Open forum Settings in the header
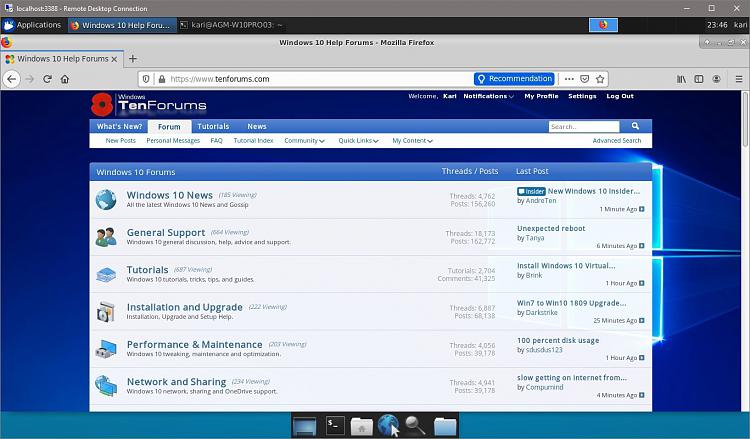This screenshot has width=750, height=439. pyautogui.click(x=582, y=96)
